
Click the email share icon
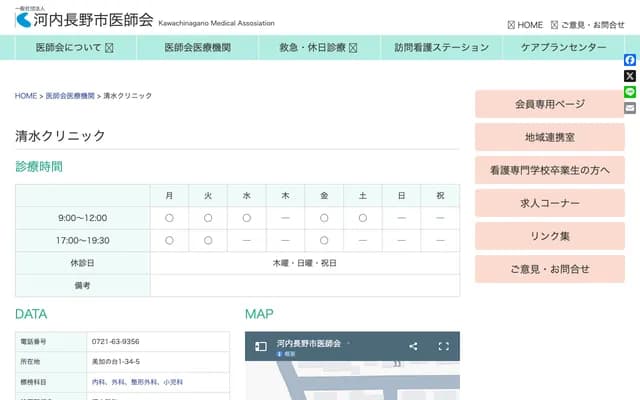630,108
